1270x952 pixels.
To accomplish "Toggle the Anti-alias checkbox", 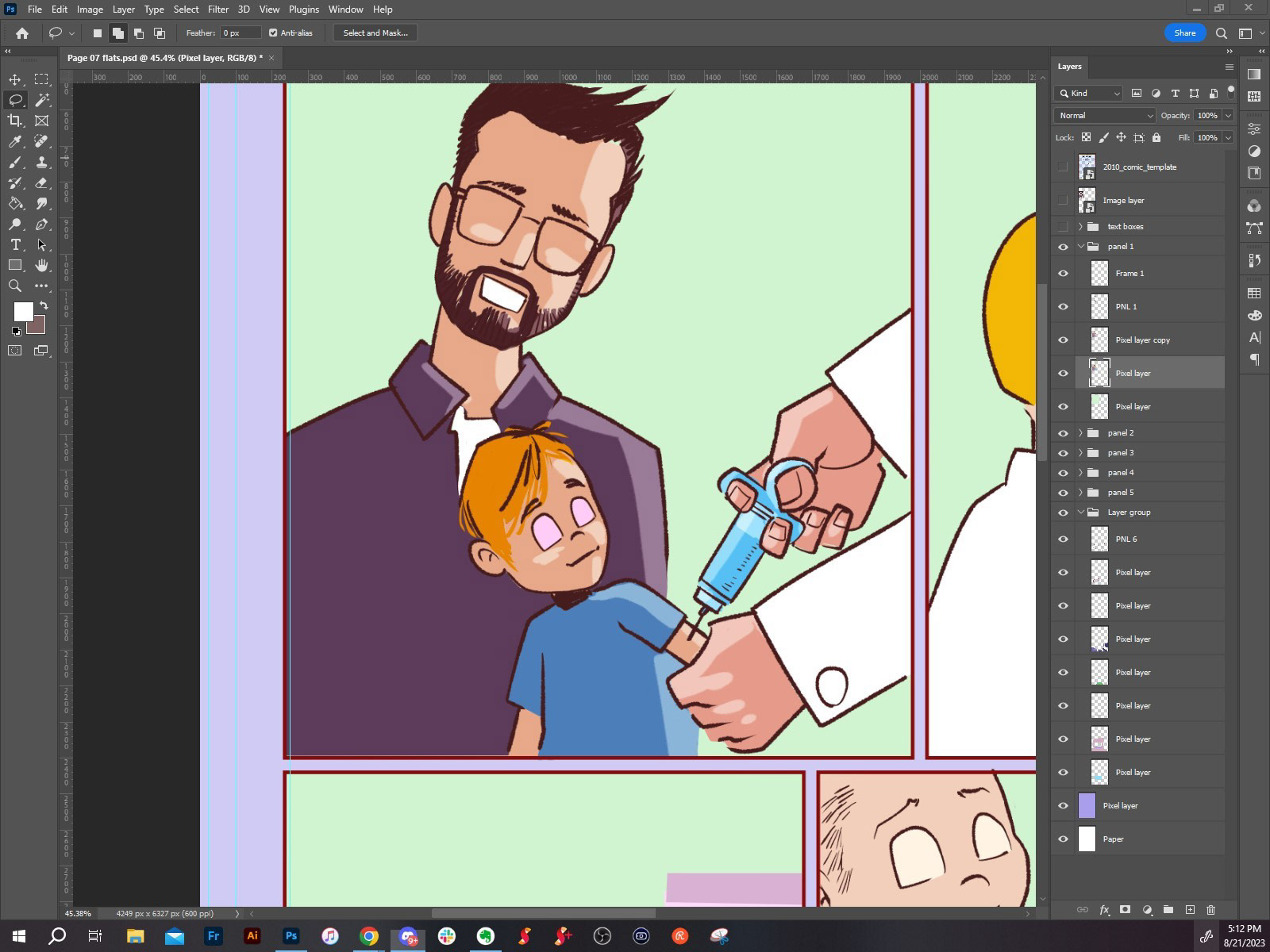I will click(x=273, y=33).
